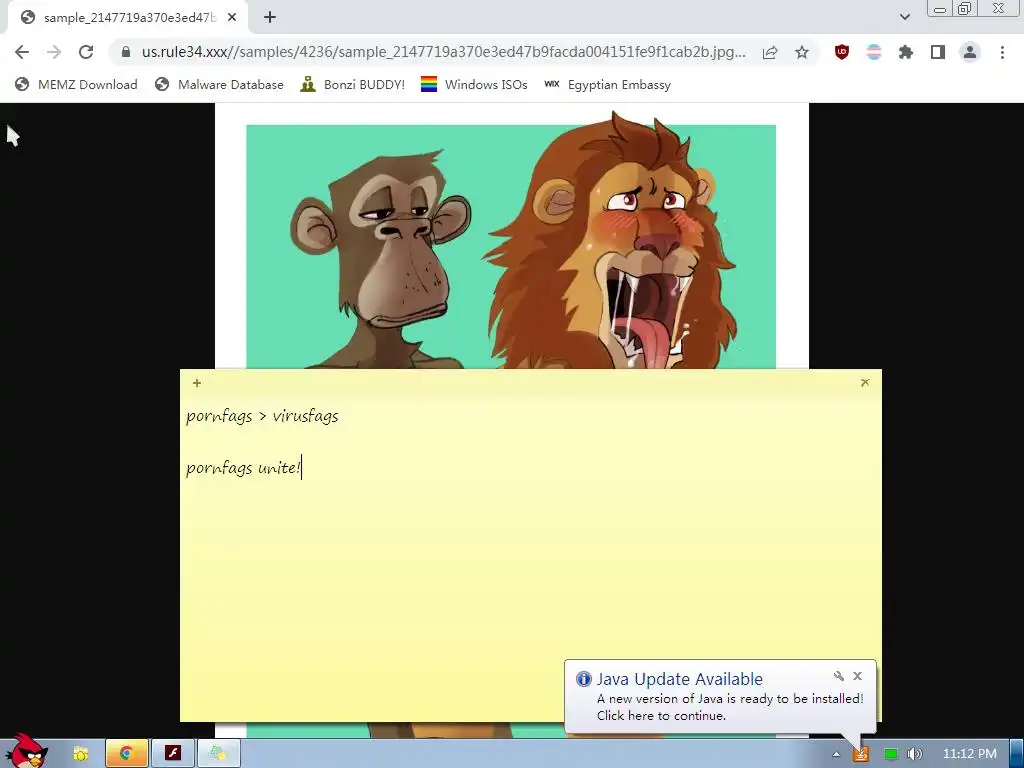Image resolution: width=1024 pixels, height=768 pixels.
Task: Dismiss the Java Update balloon
Action: (857, 676)
